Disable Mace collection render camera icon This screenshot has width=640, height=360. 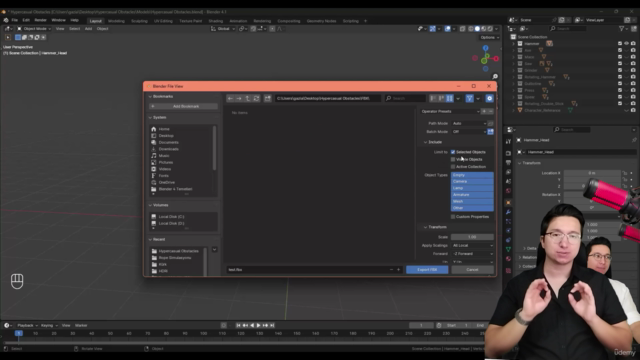(633, 57)
